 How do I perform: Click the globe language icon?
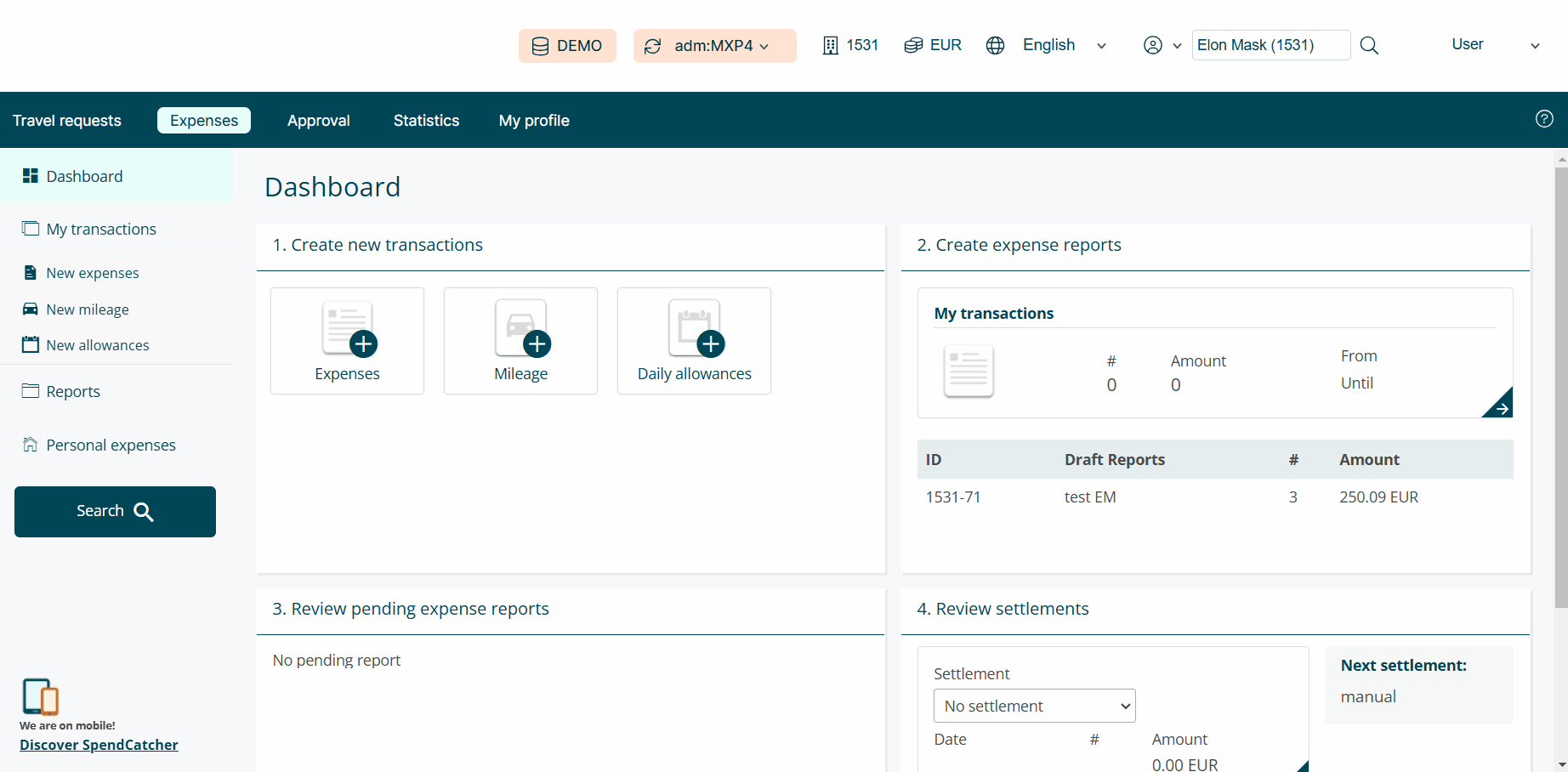(994, 45)
